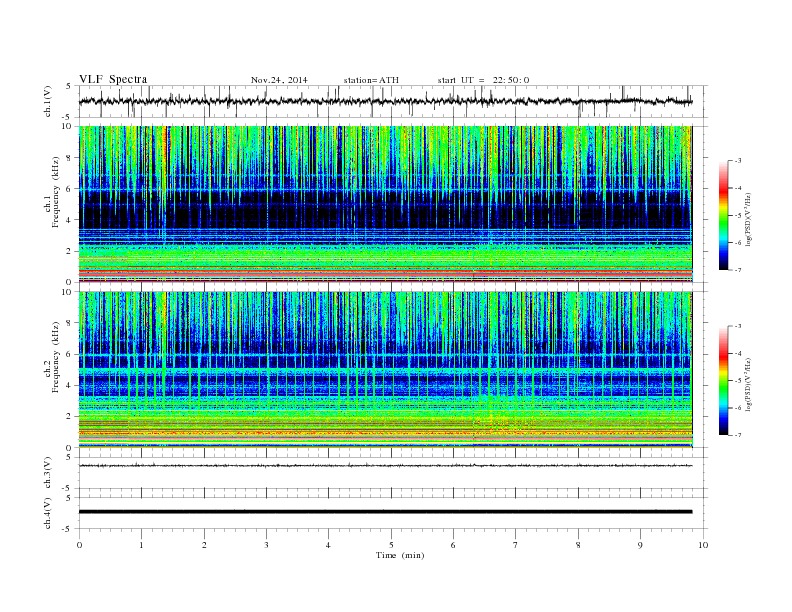Click the time axis tick label "1"

(x=142, y=545)
